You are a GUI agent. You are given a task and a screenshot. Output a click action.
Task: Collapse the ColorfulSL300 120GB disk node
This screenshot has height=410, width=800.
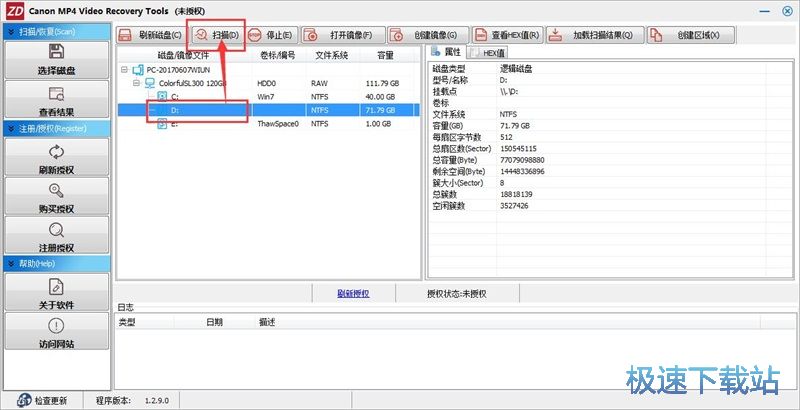(x=136, y=83)
